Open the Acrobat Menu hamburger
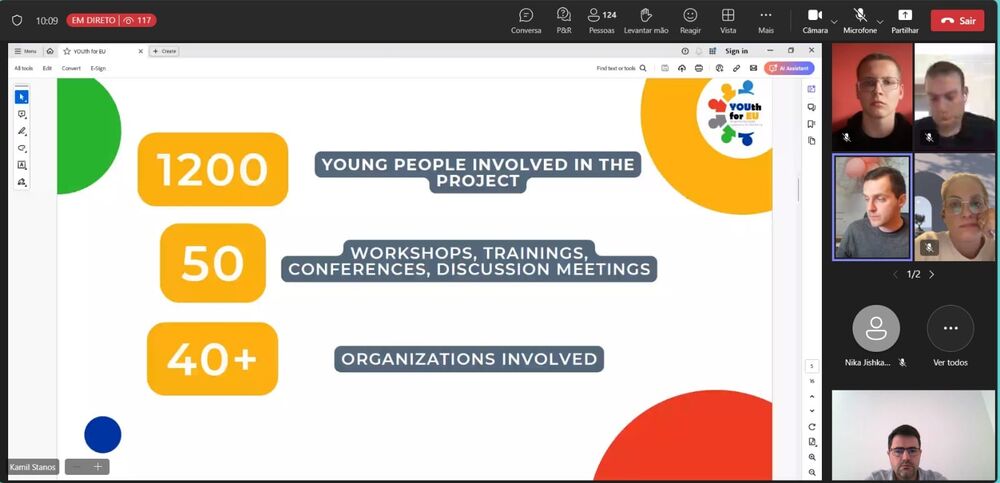Viewport: 1000px width, 483px height. point(26,51)
